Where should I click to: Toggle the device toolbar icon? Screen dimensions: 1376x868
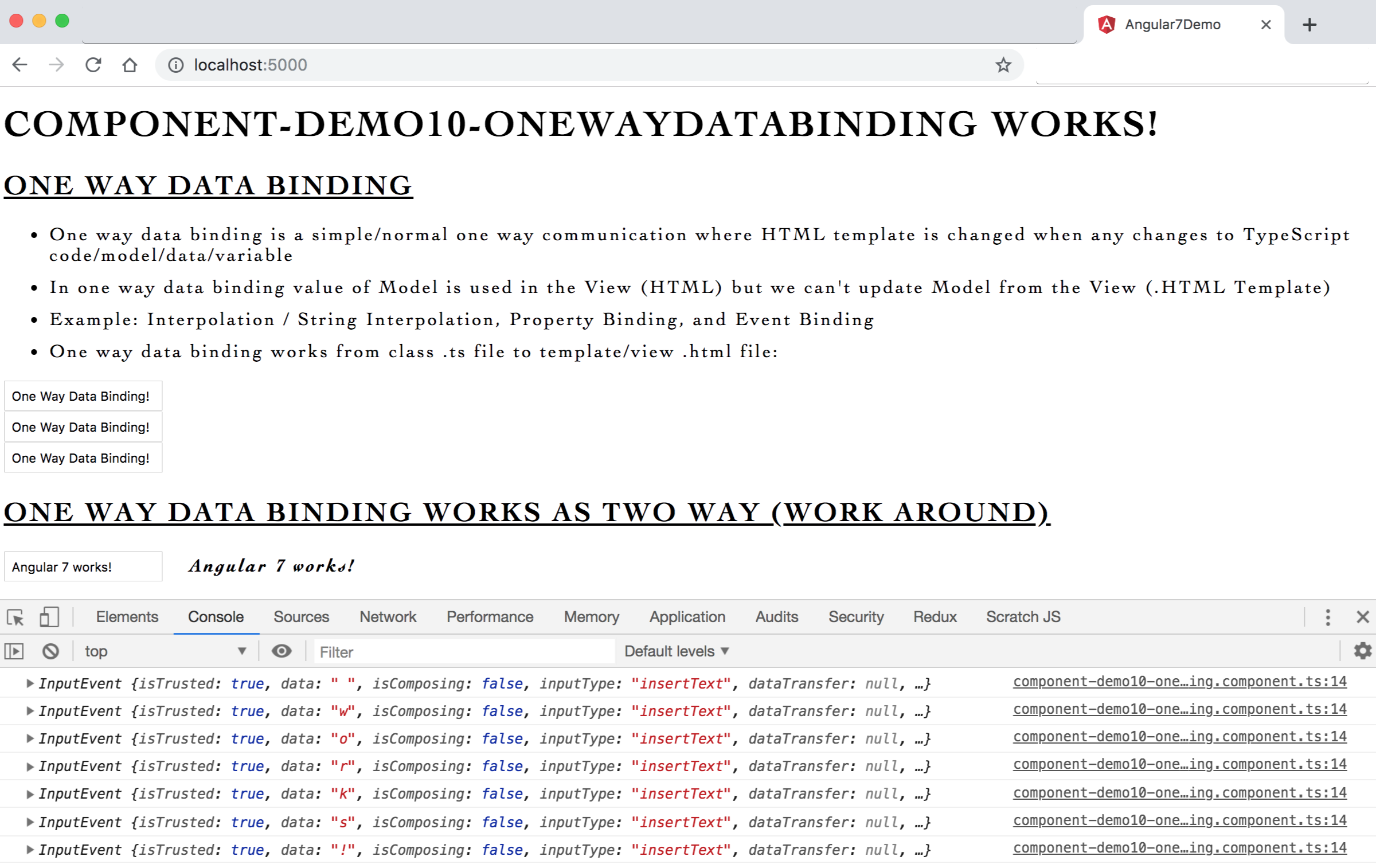pos(49,616)
